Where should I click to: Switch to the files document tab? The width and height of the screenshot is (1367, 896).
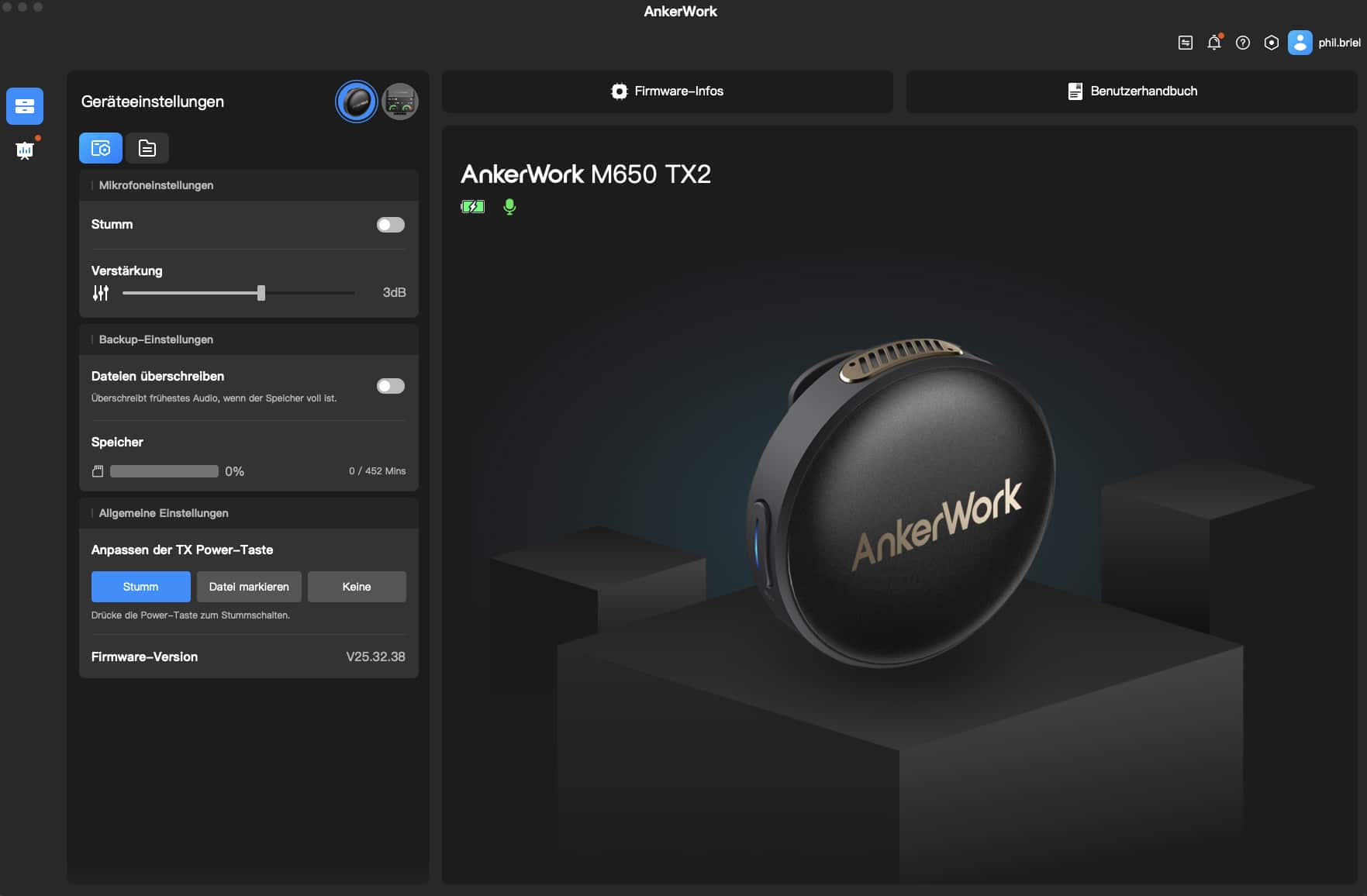[147, 148]
